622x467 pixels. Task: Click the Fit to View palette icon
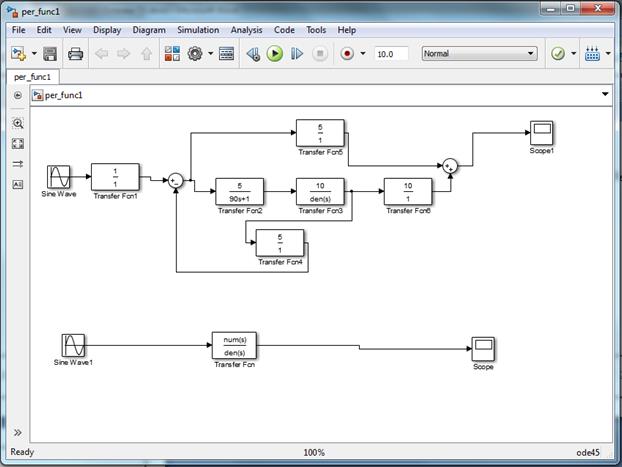pos(18,144)
